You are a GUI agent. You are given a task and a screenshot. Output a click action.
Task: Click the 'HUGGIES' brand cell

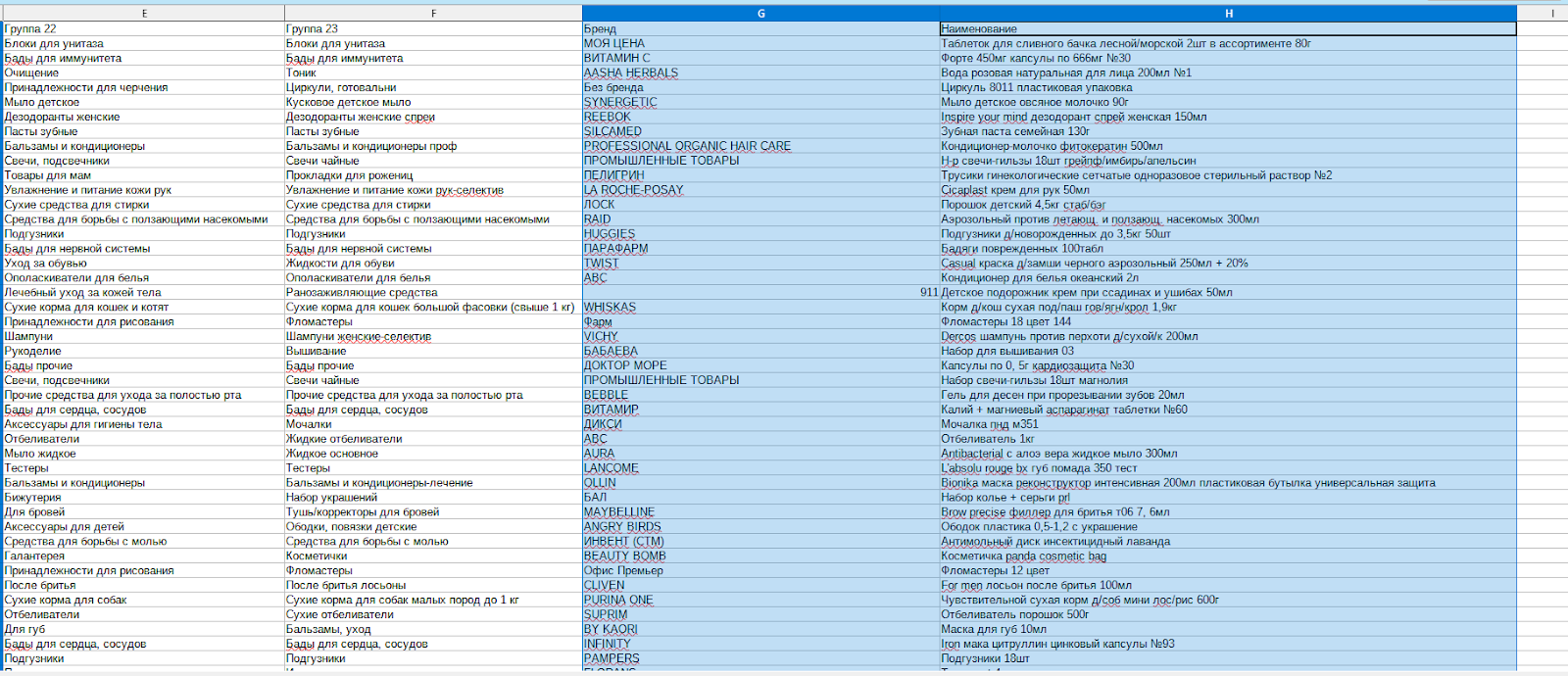pyautogui.click(x=761, y=234)
